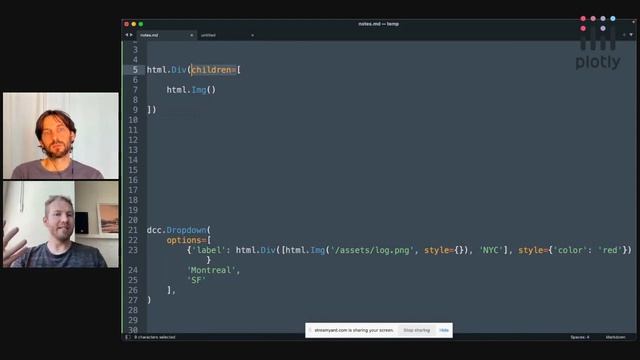Go to previous tab arrow
This screenshot has width=640, height=360.
127,35
